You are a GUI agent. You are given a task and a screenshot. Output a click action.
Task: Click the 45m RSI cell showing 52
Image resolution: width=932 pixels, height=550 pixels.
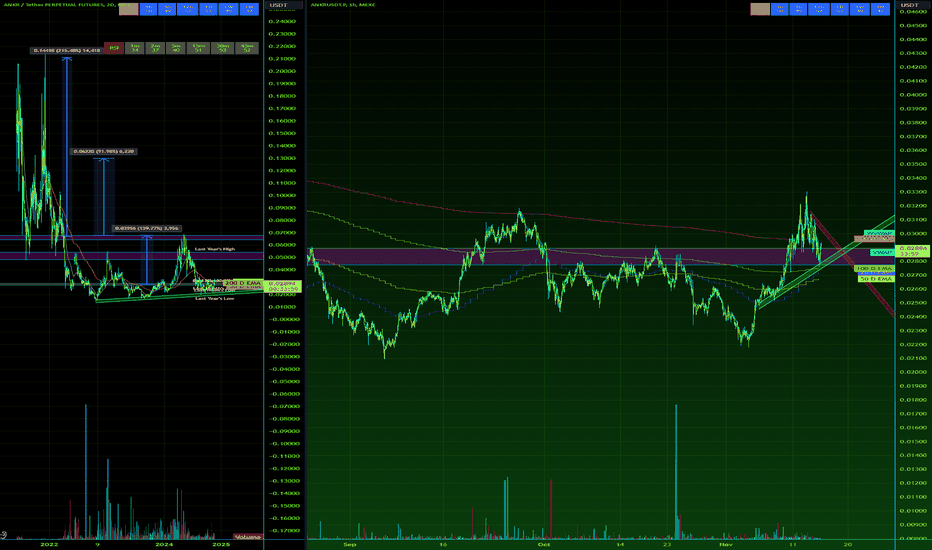(247, 48)
